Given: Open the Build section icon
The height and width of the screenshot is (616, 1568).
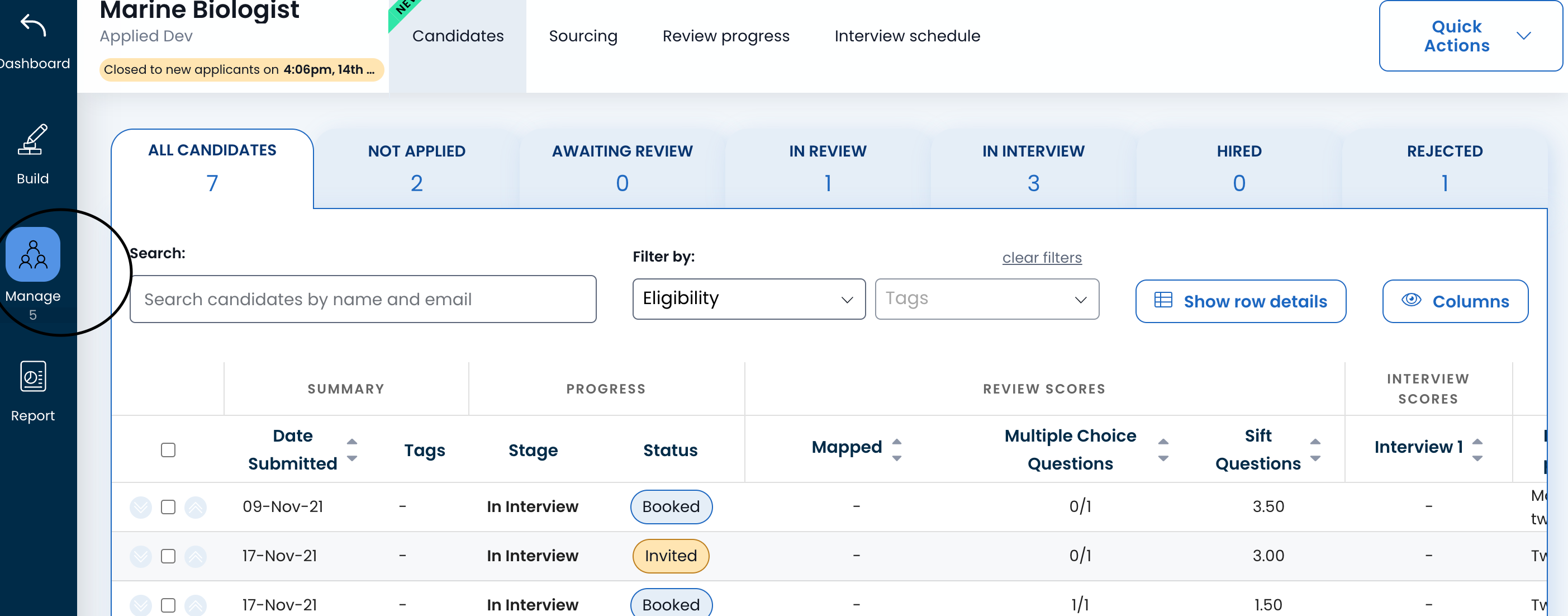Looking at the screenshot, I should 33,140.
